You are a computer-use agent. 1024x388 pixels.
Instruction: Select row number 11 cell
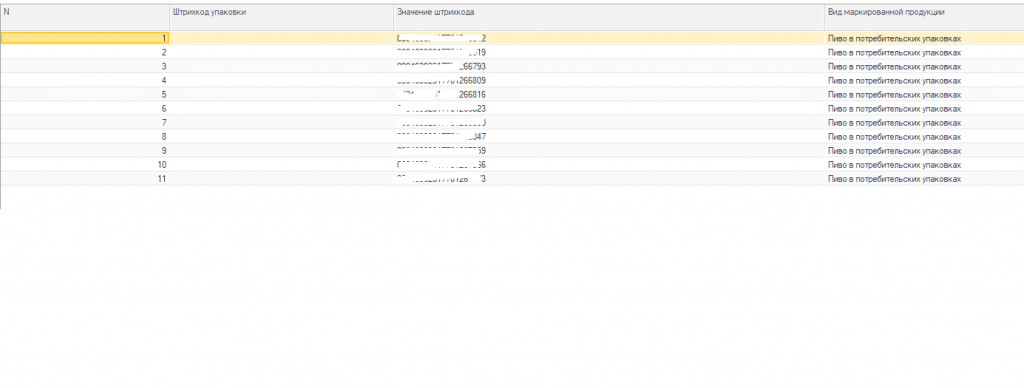tap(84, 179)
